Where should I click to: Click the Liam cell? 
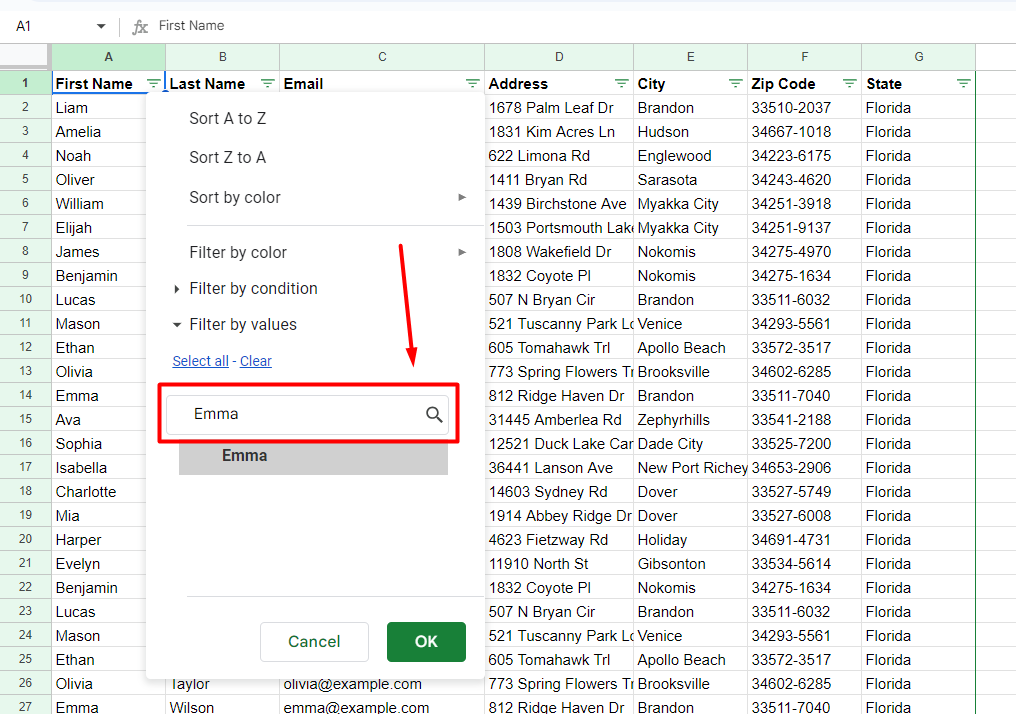(99, 108)
